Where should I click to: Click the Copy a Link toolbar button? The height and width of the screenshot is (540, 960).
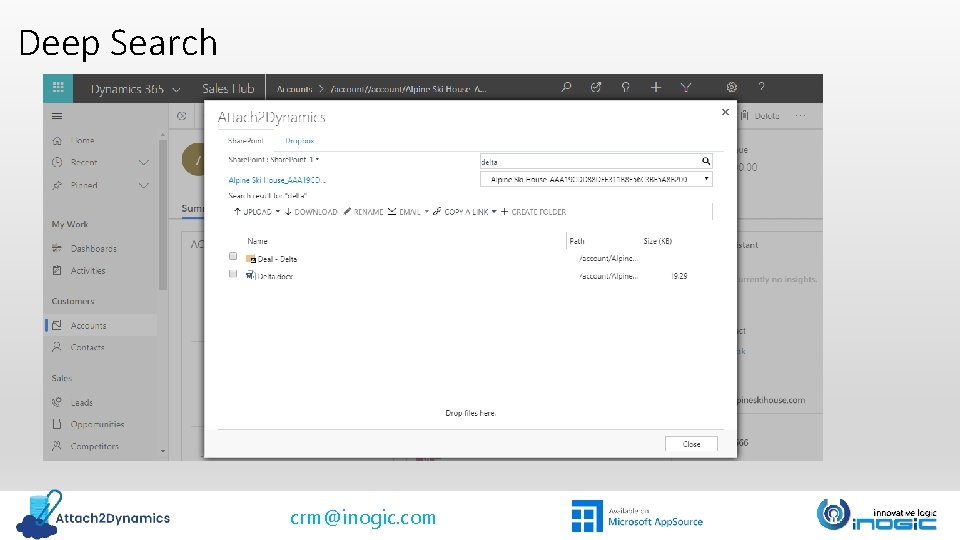click(460, 212)
